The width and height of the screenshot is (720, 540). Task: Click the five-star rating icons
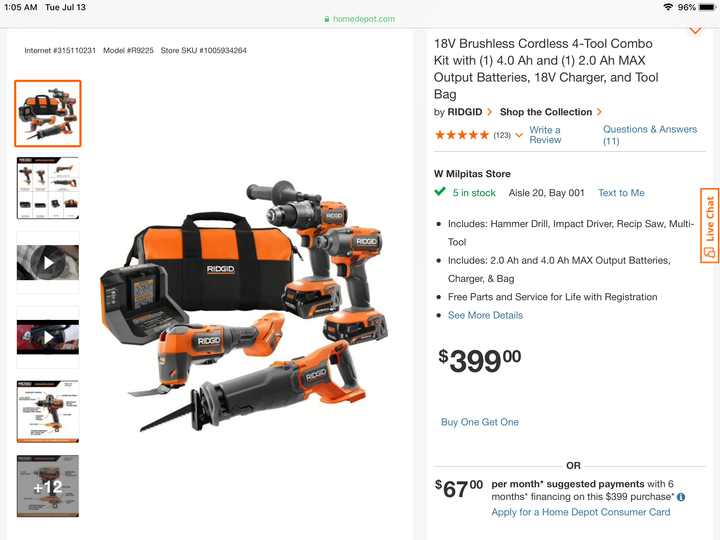coord(462,135)
